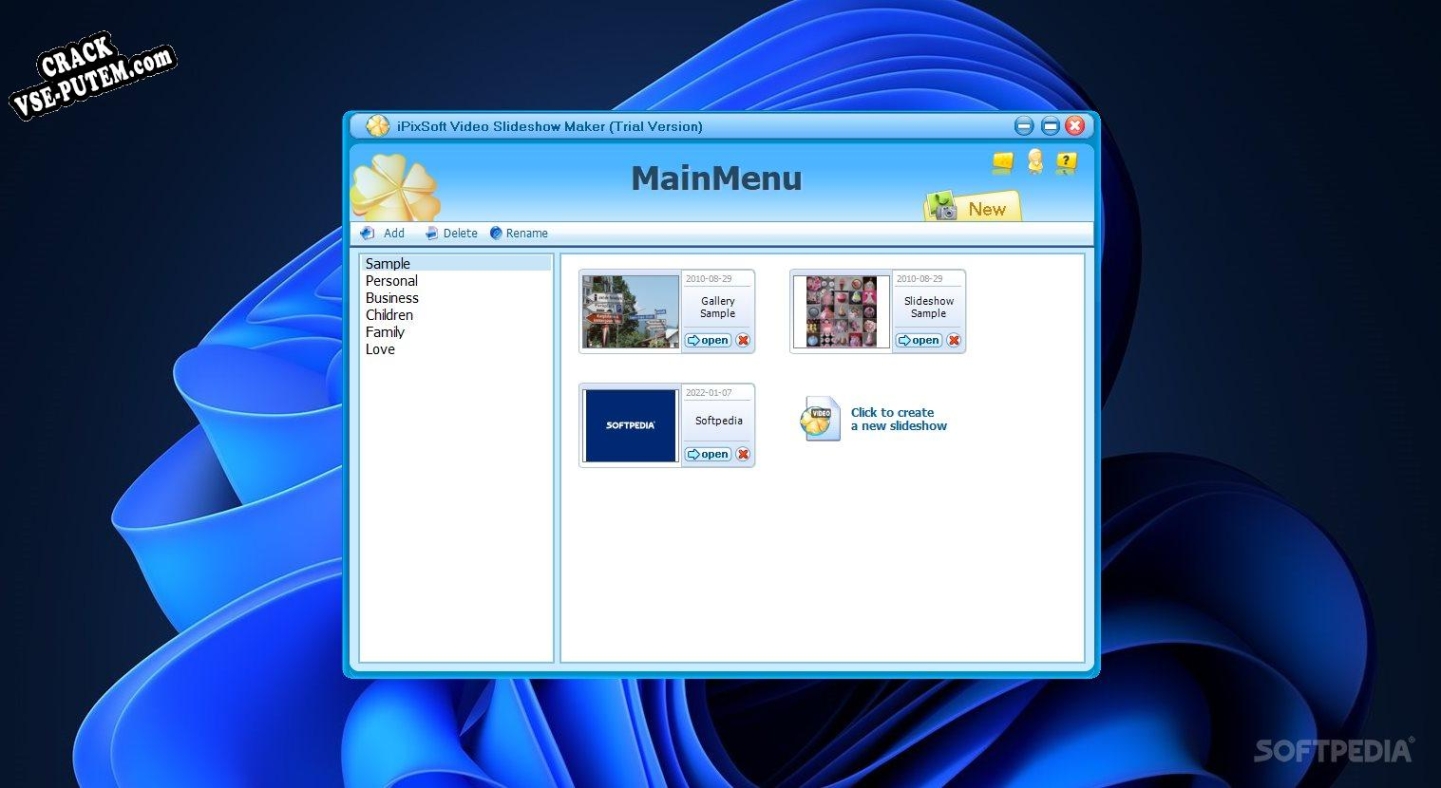Pick the Love category from list
Viewport: 1441px width, 788px height.
pos(380,349)
